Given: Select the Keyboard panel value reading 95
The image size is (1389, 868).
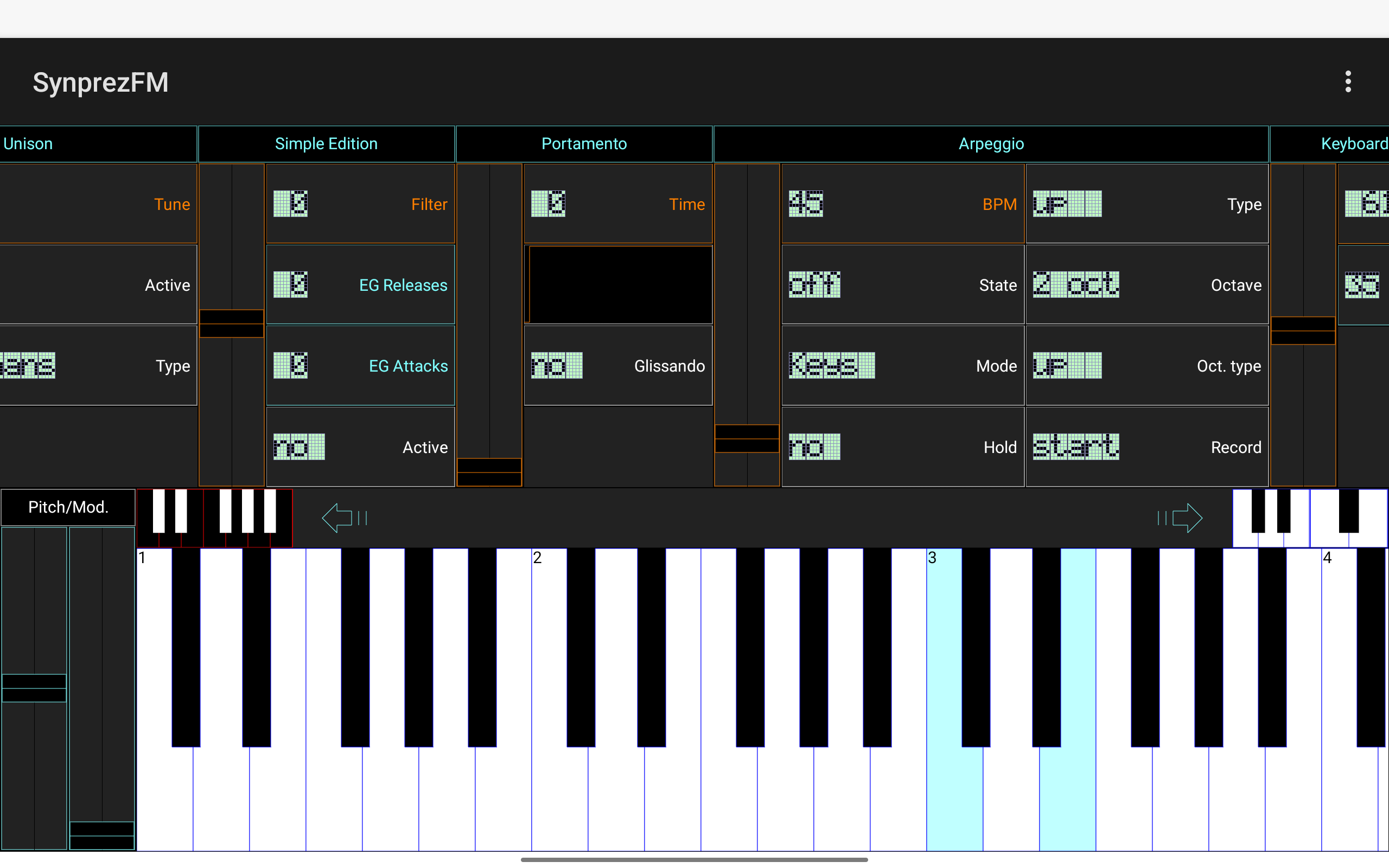Looking at the screenshot, I should 1363,285.
